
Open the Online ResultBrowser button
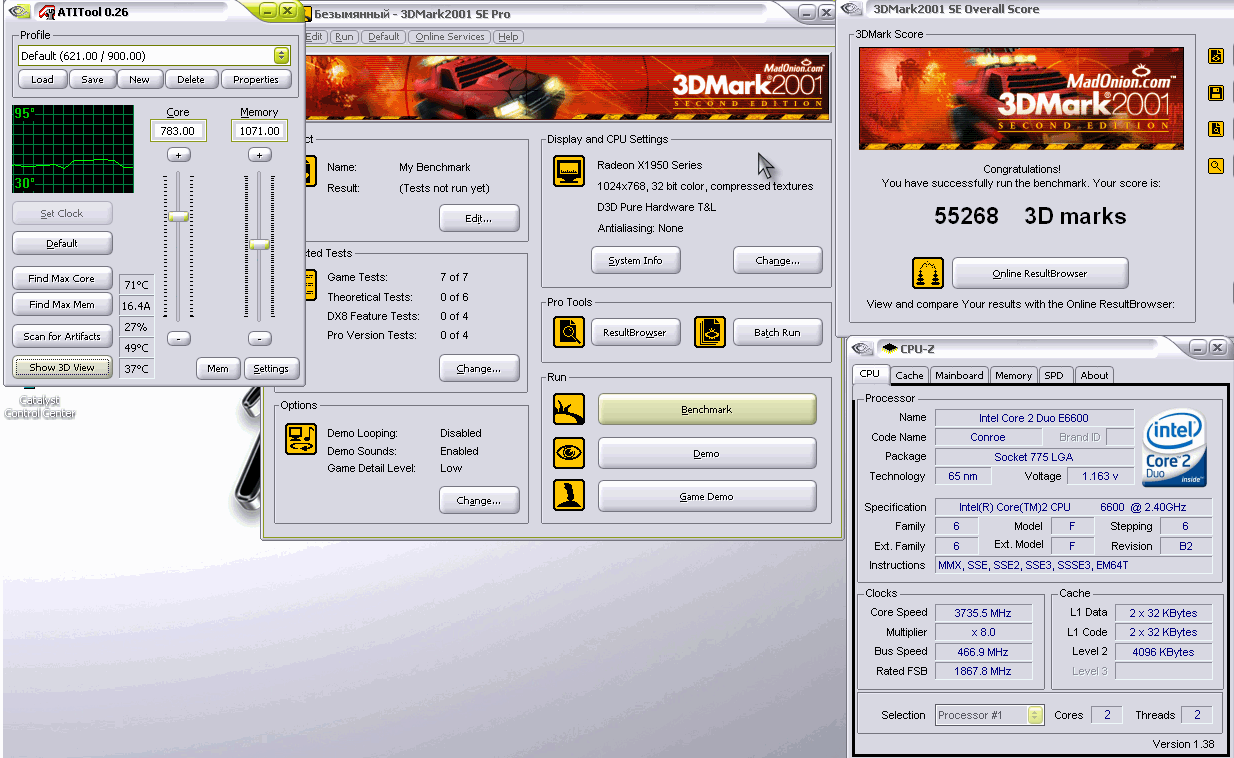pos(1040,273)
